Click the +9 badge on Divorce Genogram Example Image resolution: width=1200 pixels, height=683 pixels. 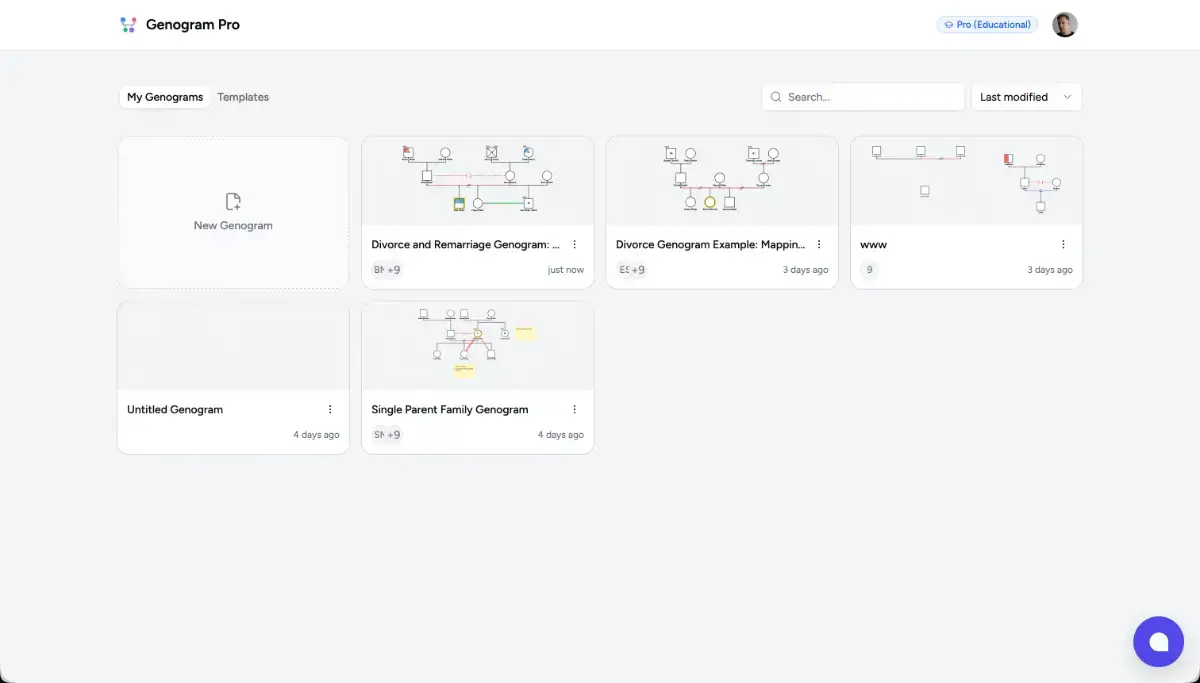pyautogui.click(x=638, y=270)
